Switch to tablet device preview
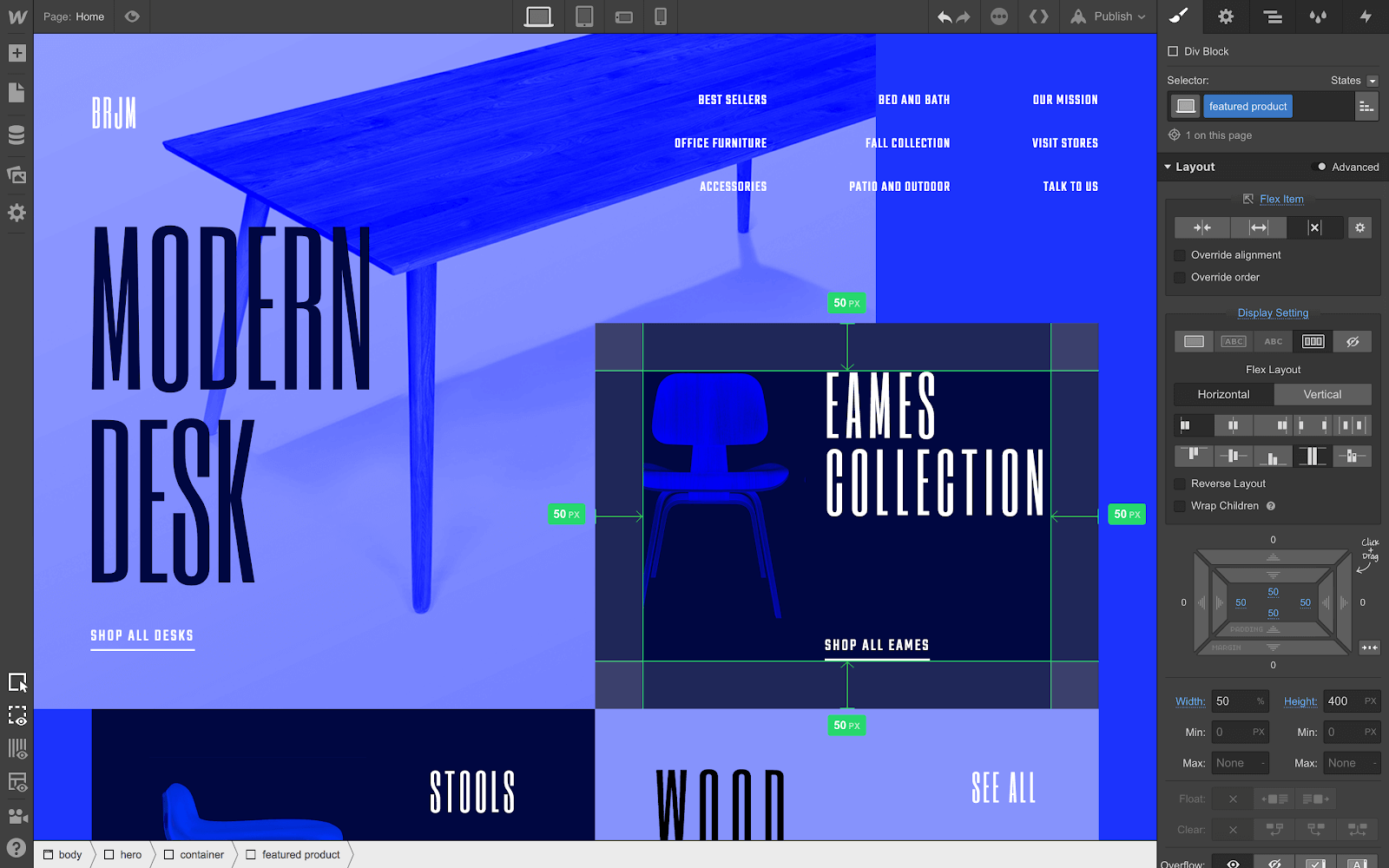 tap(584, 16)
